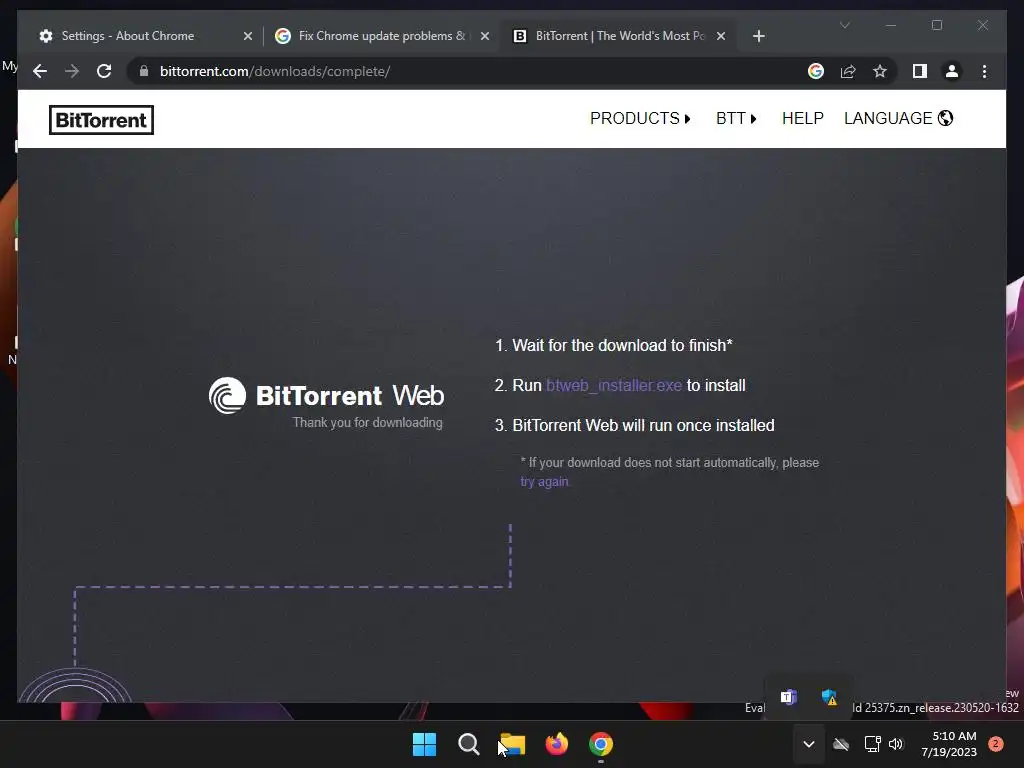1024x768 pixels.
Task: Open the Windows Start menu
Action: click(x=424, y=744)
